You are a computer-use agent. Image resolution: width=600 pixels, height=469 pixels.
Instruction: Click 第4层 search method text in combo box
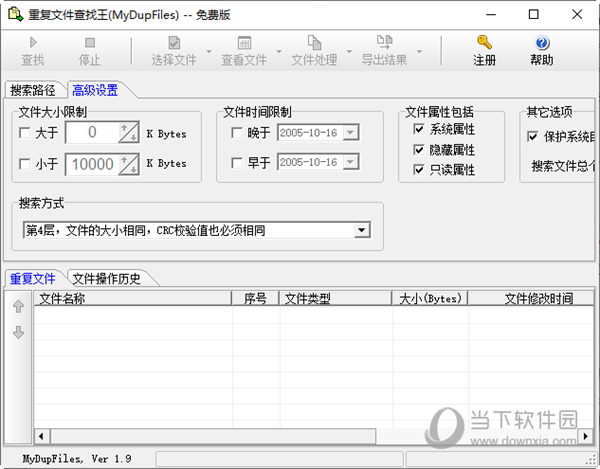point(145,230)
